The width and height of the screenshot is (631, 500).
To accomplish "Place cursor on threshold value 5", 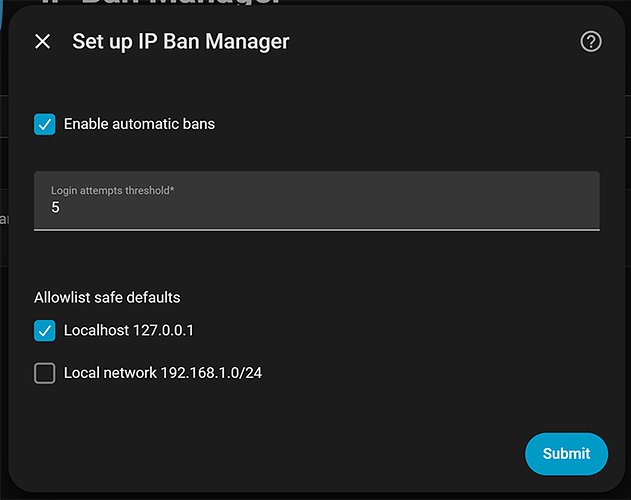I will [x=55, y=207].
